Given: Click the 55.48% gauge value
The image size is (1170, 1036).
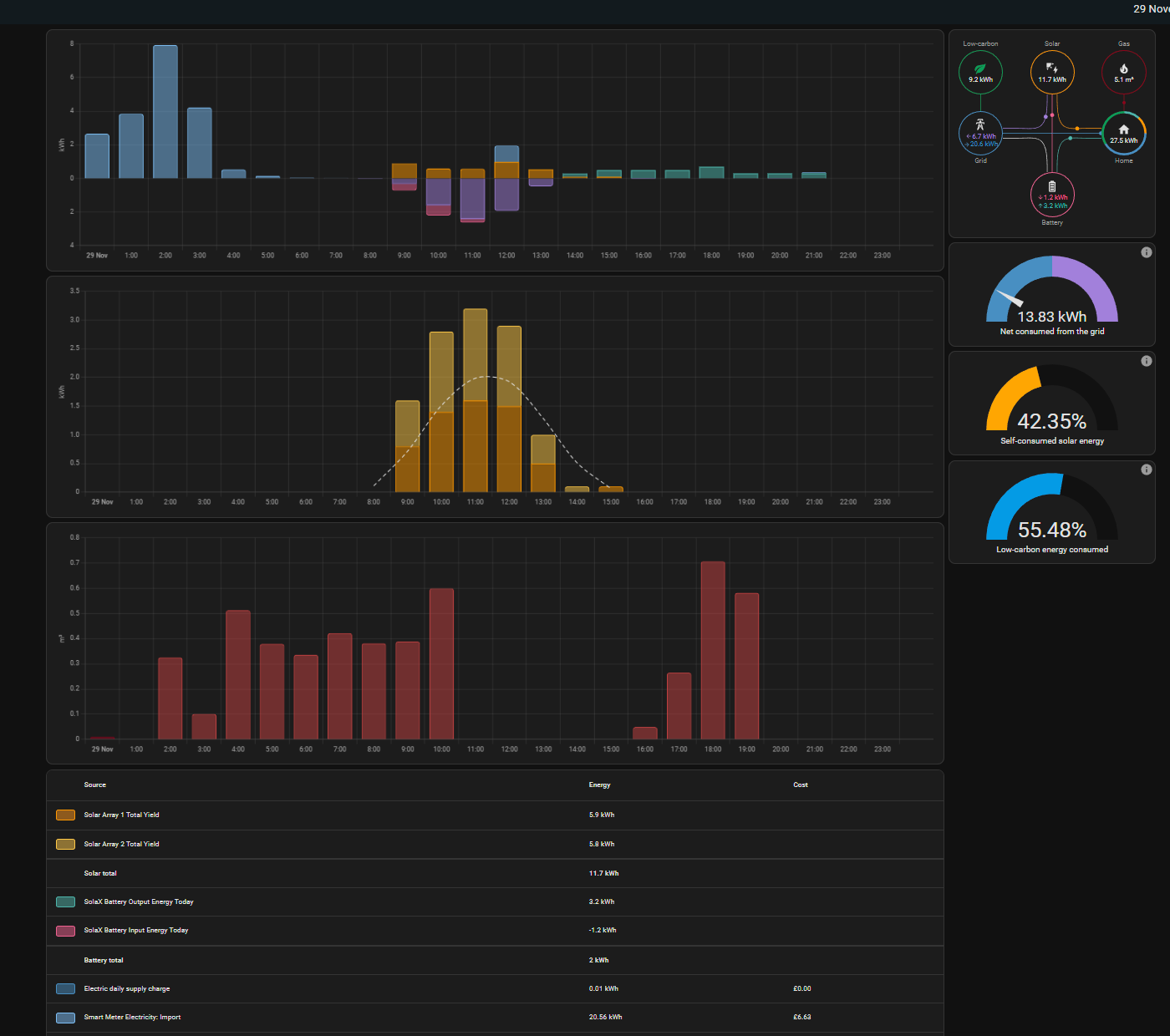Looking at the screenshot, I should (x=1052, y=530).
